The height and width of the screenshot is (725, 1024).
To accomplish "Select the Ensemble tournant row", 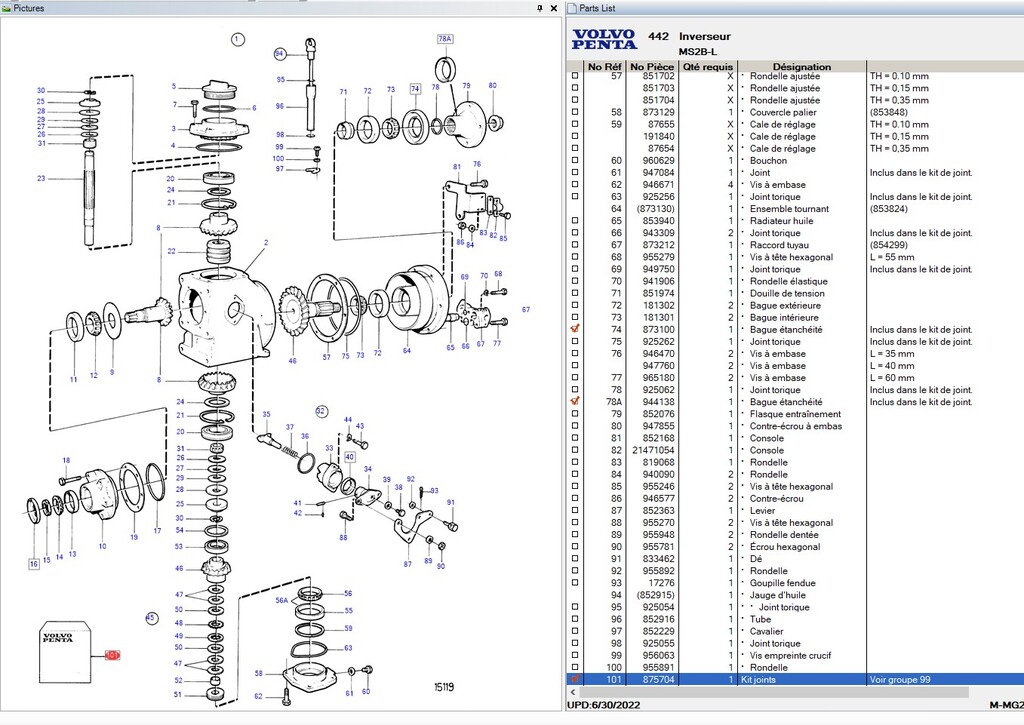I will click(795, 209).
